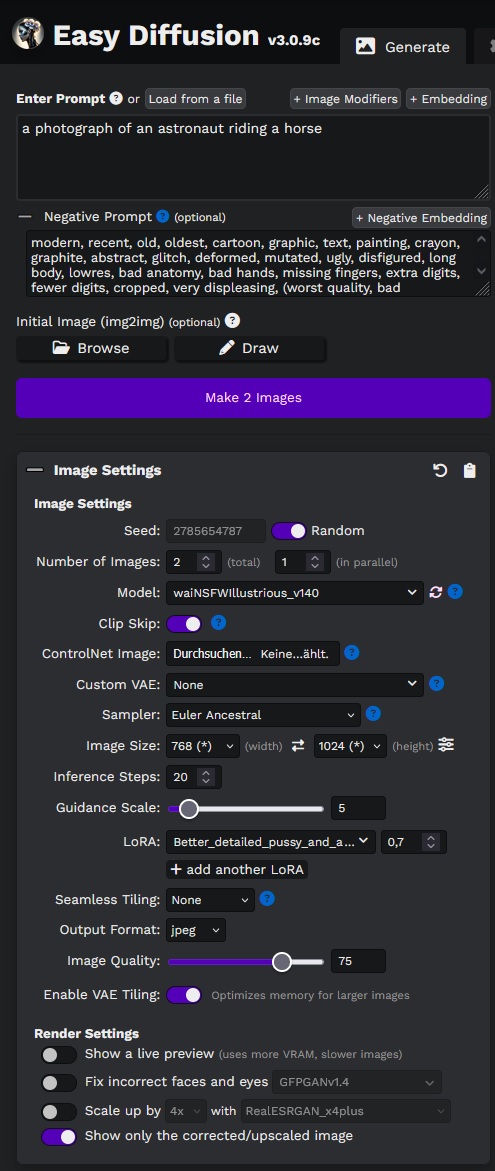Click Browse for initial image
This screenshot has width=495, height=1171.
coord(92,348)
